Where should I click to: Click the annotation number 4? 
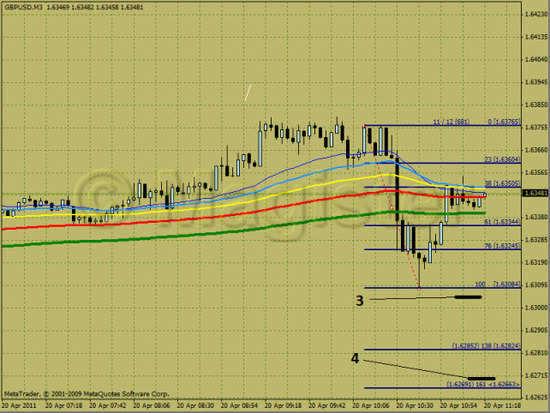coord(355,358)
